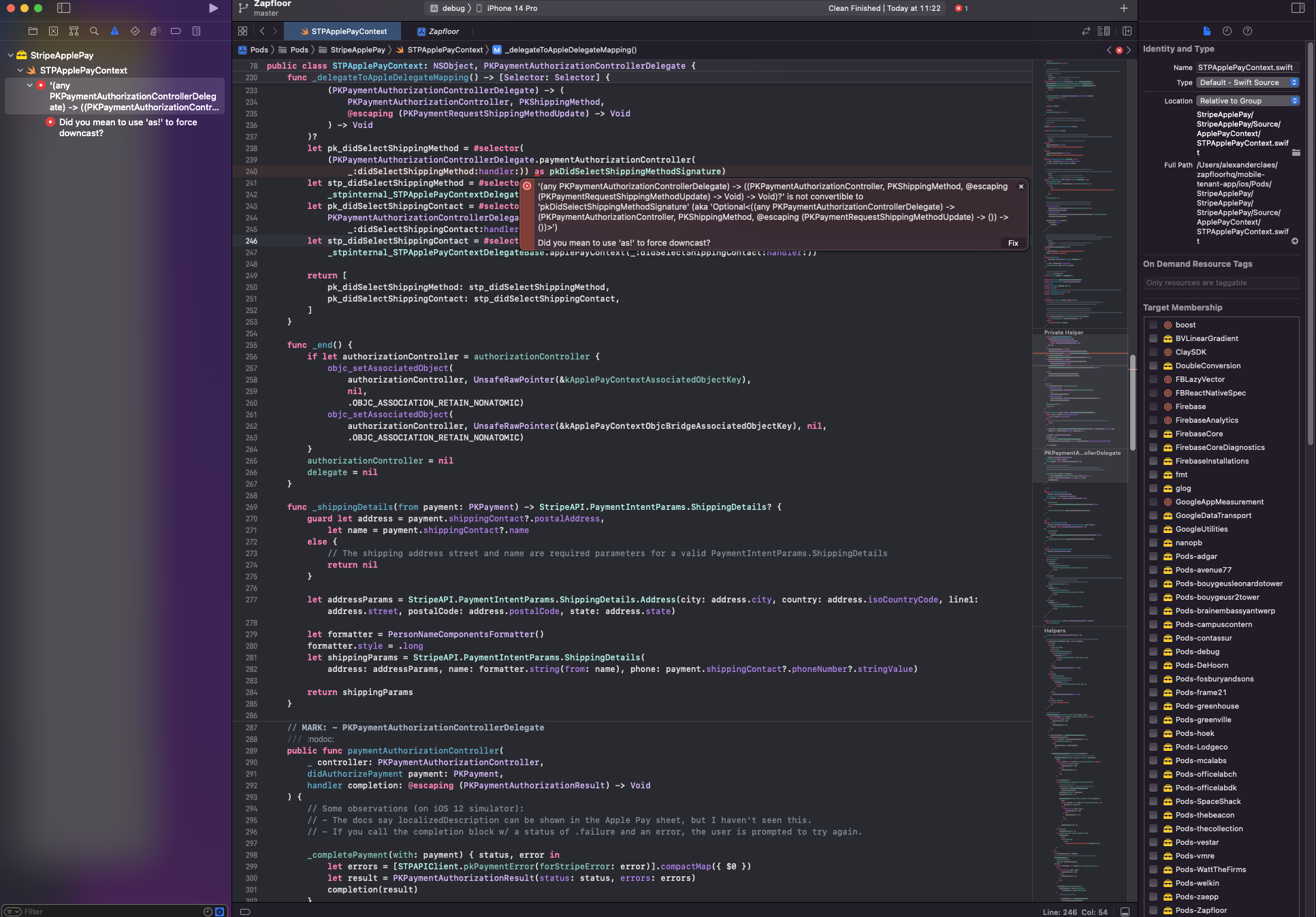The width and height of the screenshot is (1316, 917).
Task: Click the Name field STPApplePayContext.swift
Action: 1248,67
